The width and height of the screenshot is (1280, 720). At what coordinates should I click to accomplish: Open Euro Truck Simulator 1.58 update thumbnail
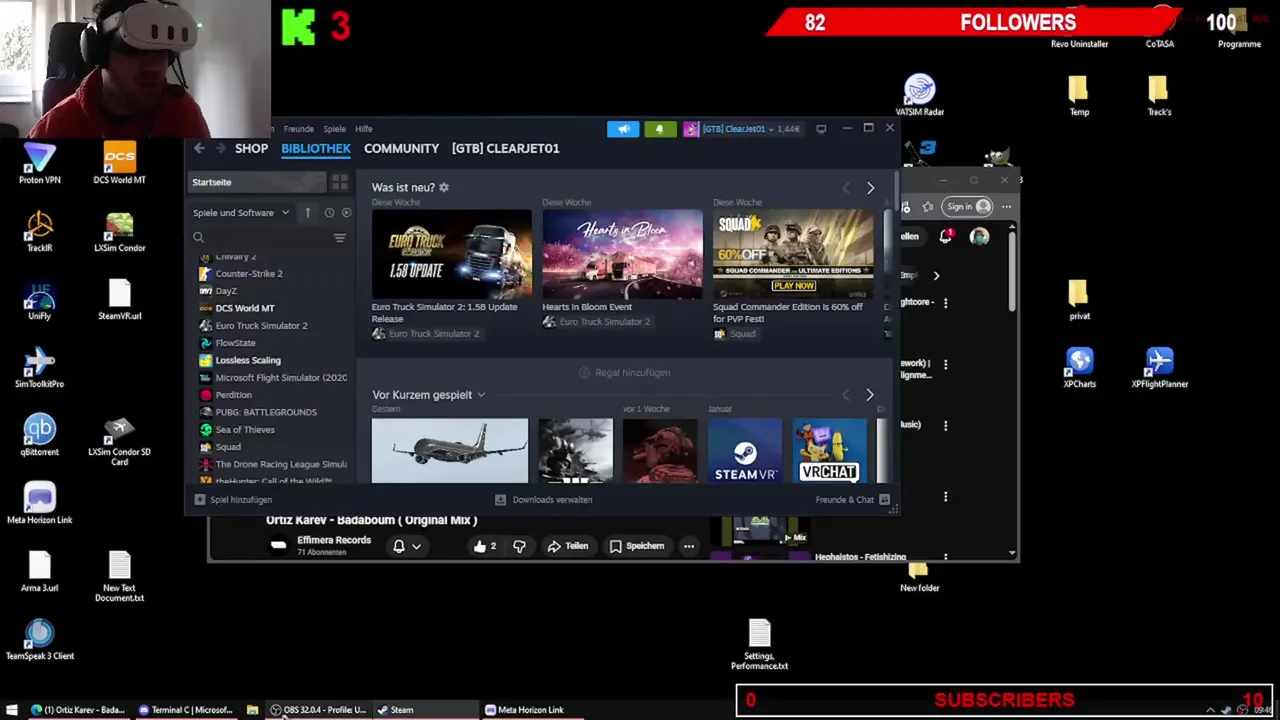pos(452,255)
